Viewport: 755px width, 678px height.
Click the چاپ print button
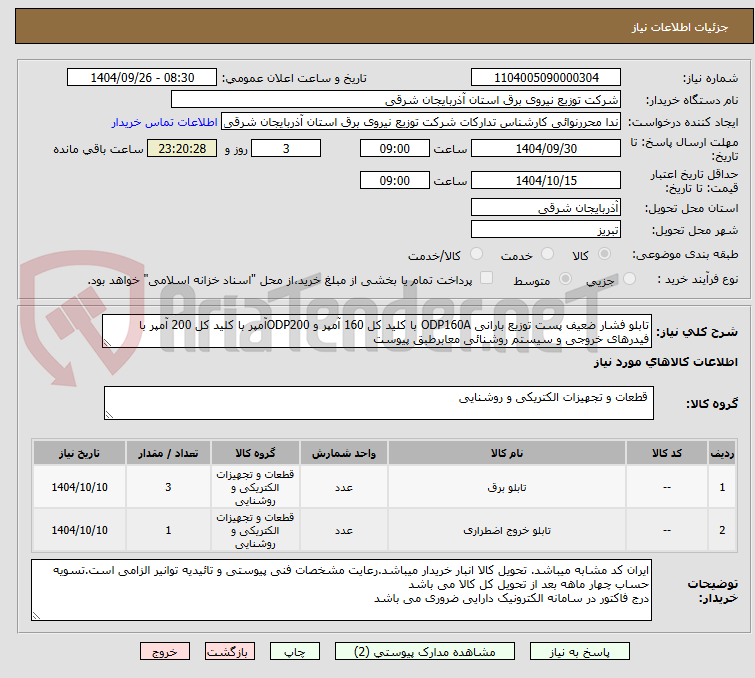[295, 652]
